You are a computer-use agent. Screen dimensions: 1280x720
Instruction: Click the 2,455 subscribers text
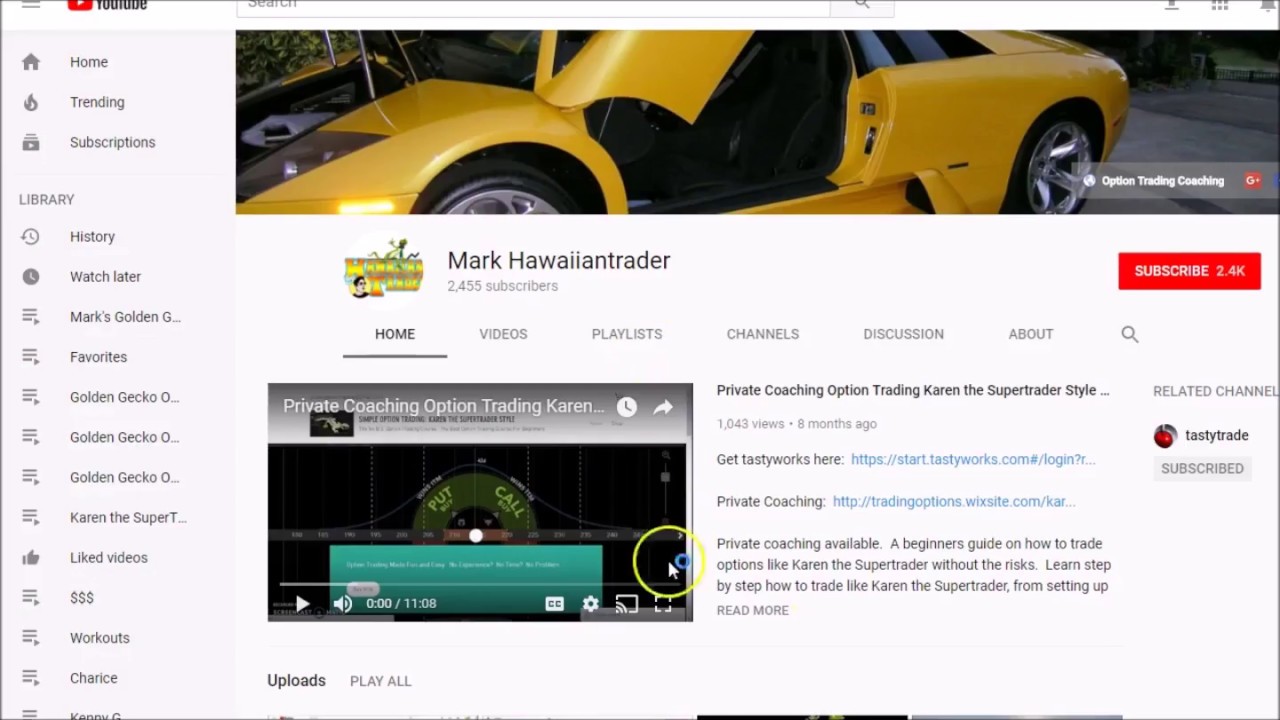pyautogui.click(x=502, y=286)
